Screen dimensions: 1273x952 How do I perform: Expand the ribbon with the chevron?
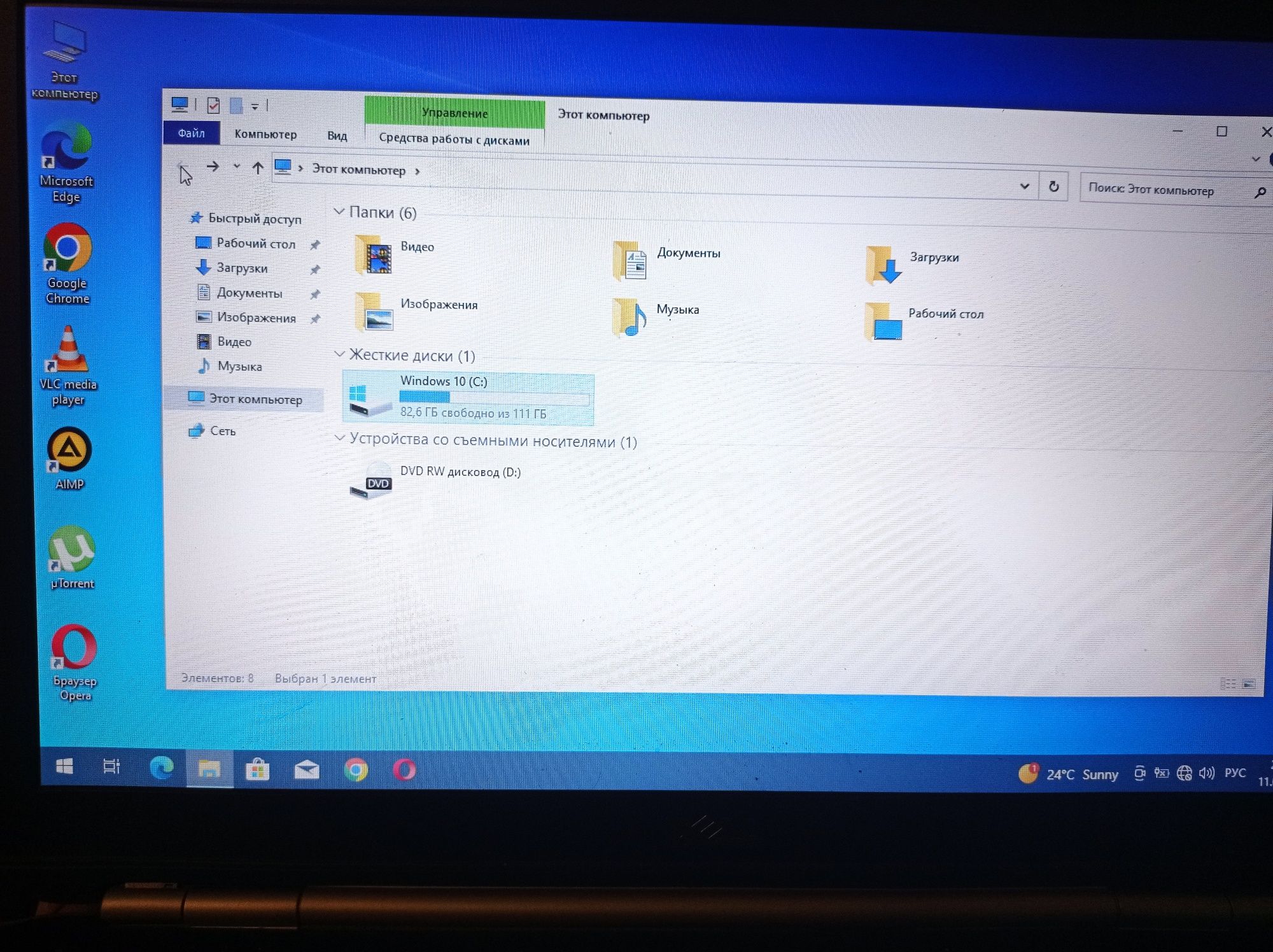(1255, 159)
